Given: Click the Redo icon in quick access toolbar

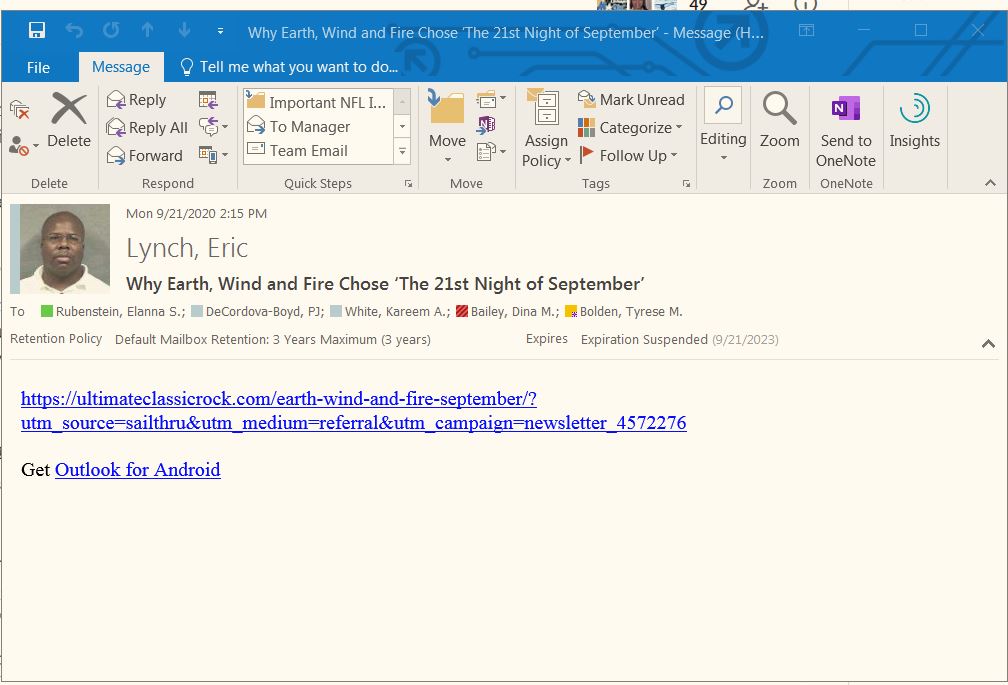Looking at the screenshot, I should (x=111, y=30).
